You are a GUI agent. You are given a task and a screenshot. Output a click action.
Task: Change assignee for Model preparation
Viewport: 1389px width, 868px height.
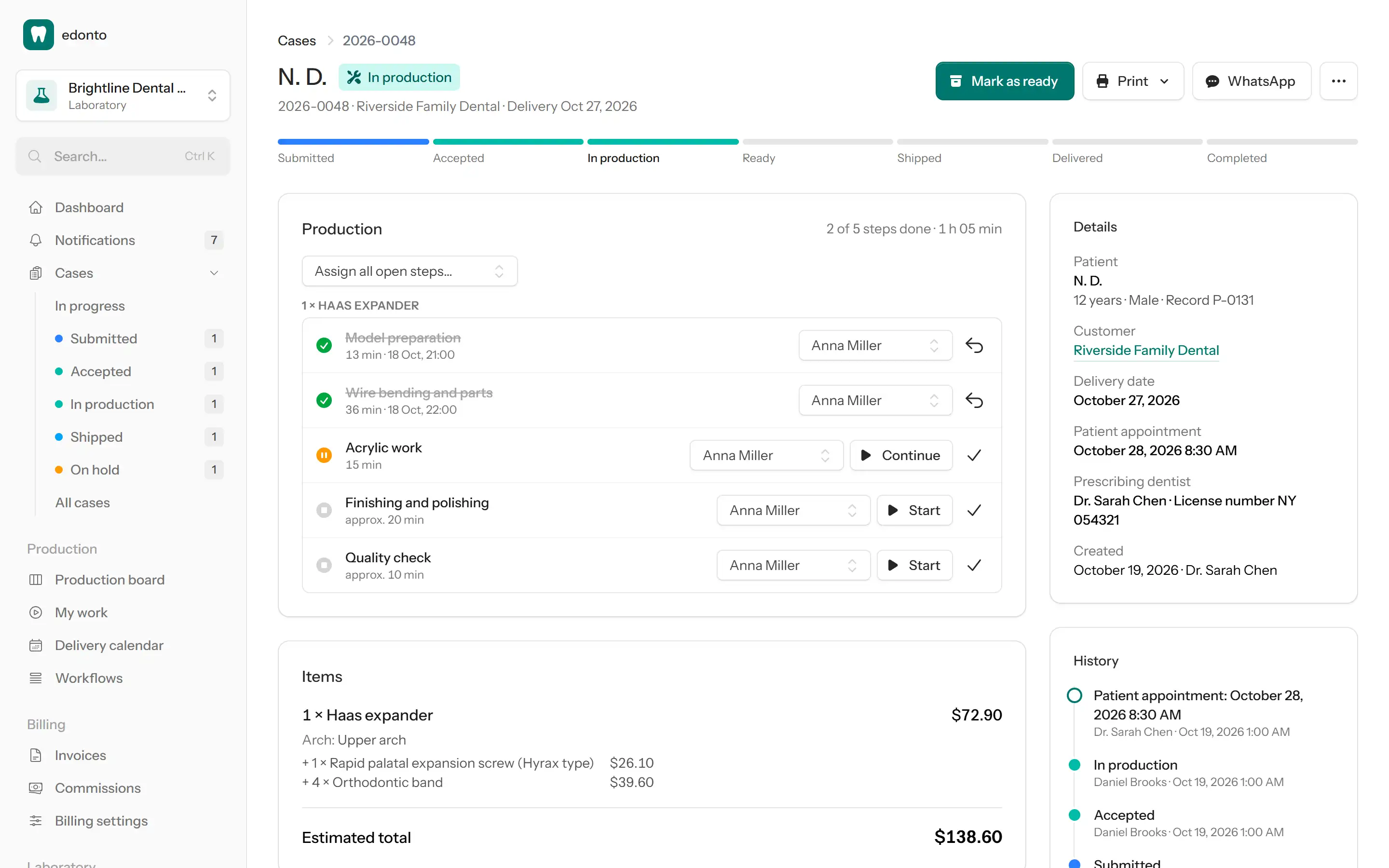875,345
